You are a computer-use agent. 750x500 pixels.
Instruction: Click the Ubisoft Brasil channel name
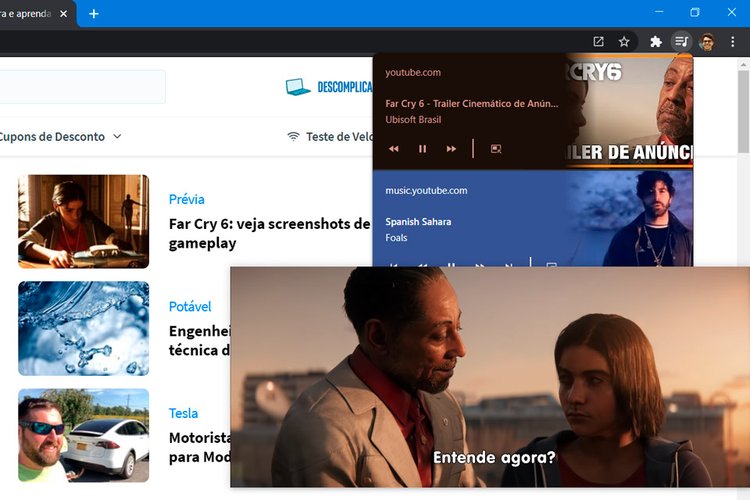click(413, 120)
